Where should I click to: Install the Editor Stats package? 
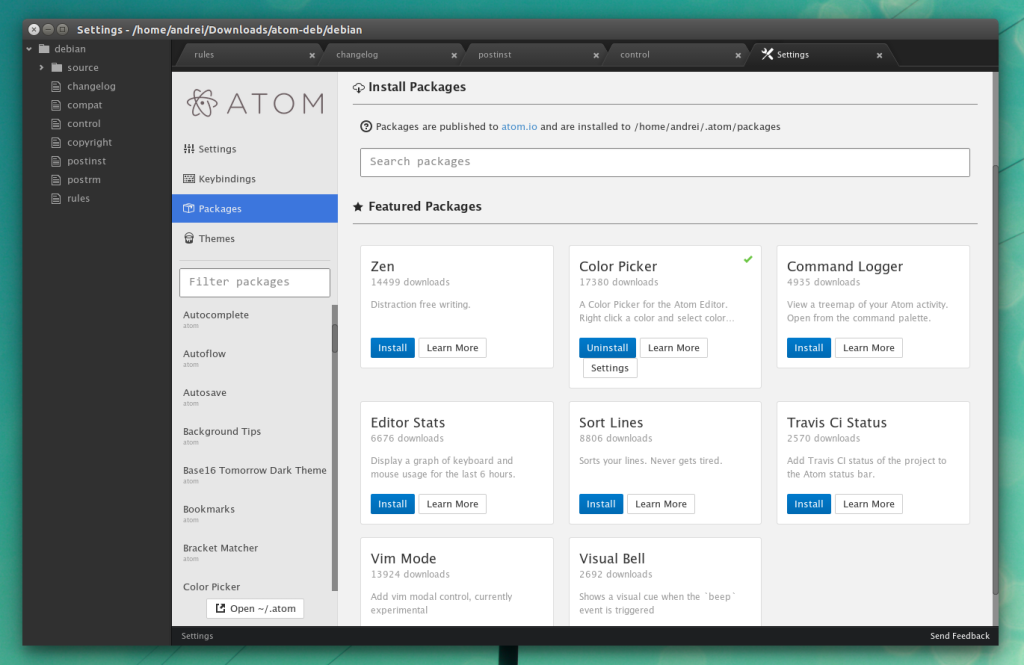(392, 504)
